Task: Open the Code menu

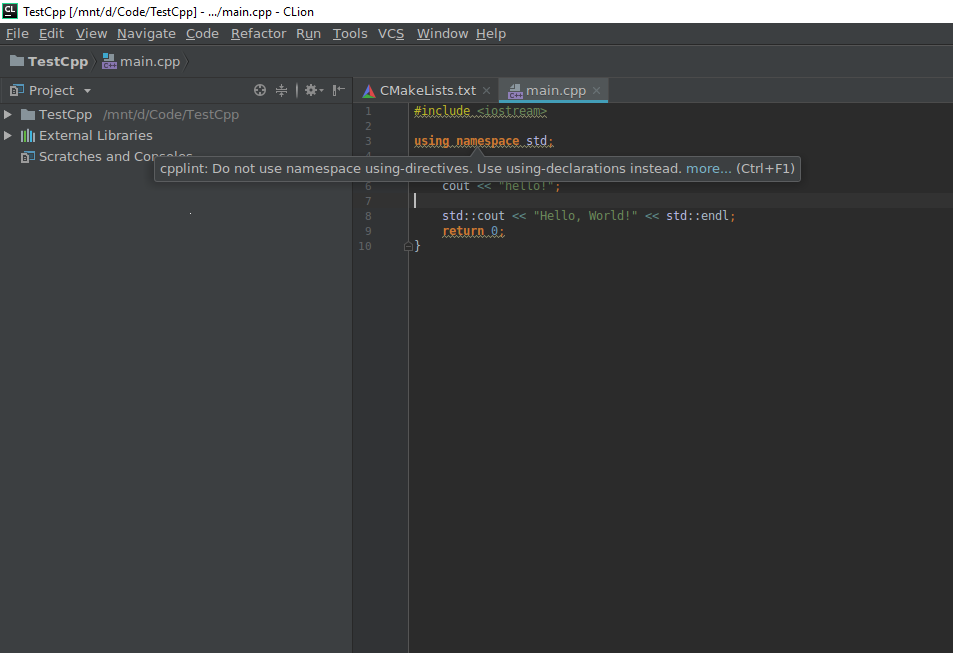Action: pyautogui.click(x=202, y=33)
